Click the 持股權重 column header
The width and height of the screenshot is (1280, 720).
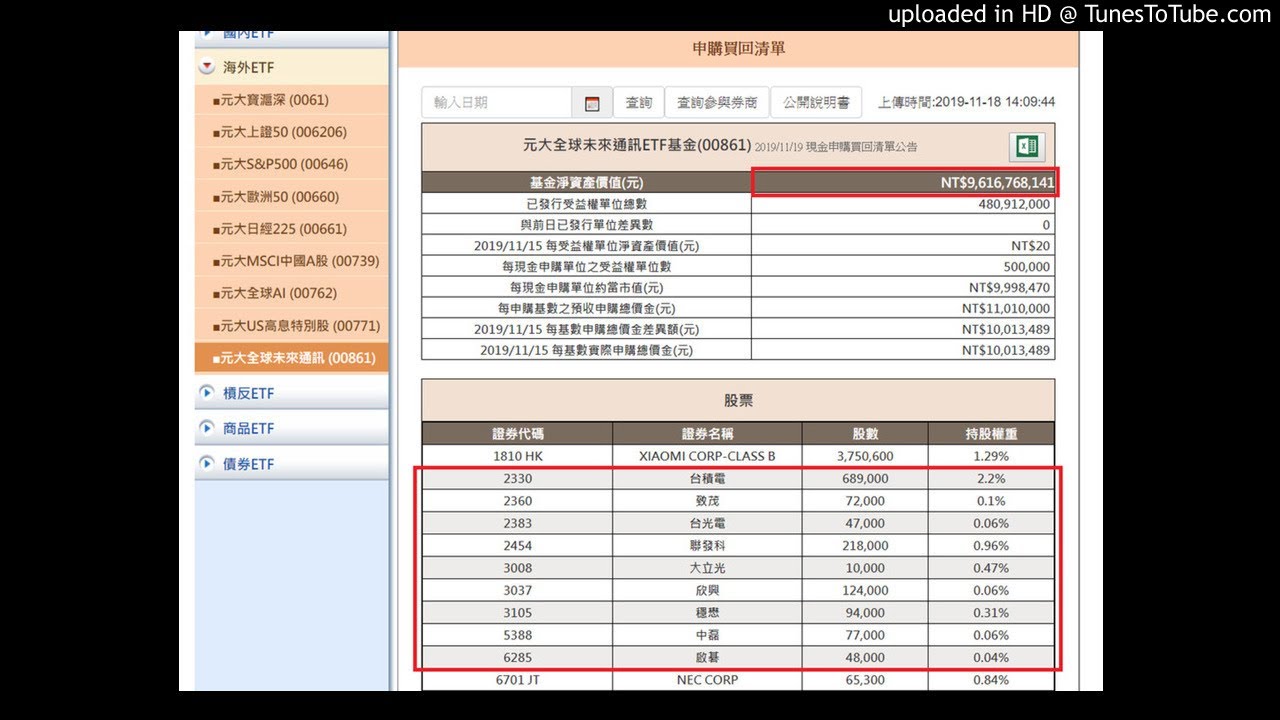991,434
